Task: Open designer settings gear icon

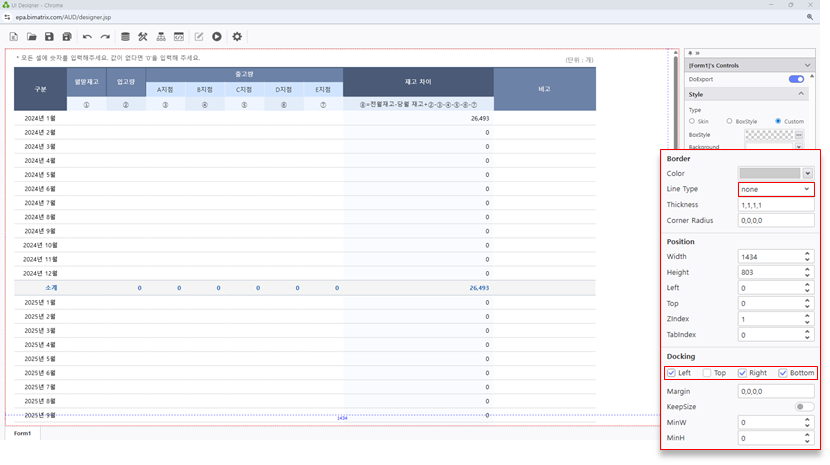Action: click(237, 37)
